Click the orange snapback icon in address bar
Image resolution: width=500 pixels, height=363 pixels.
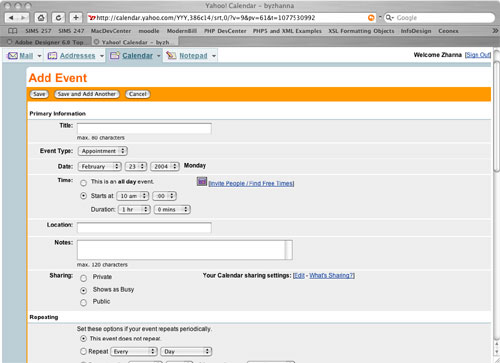(371, 18)
